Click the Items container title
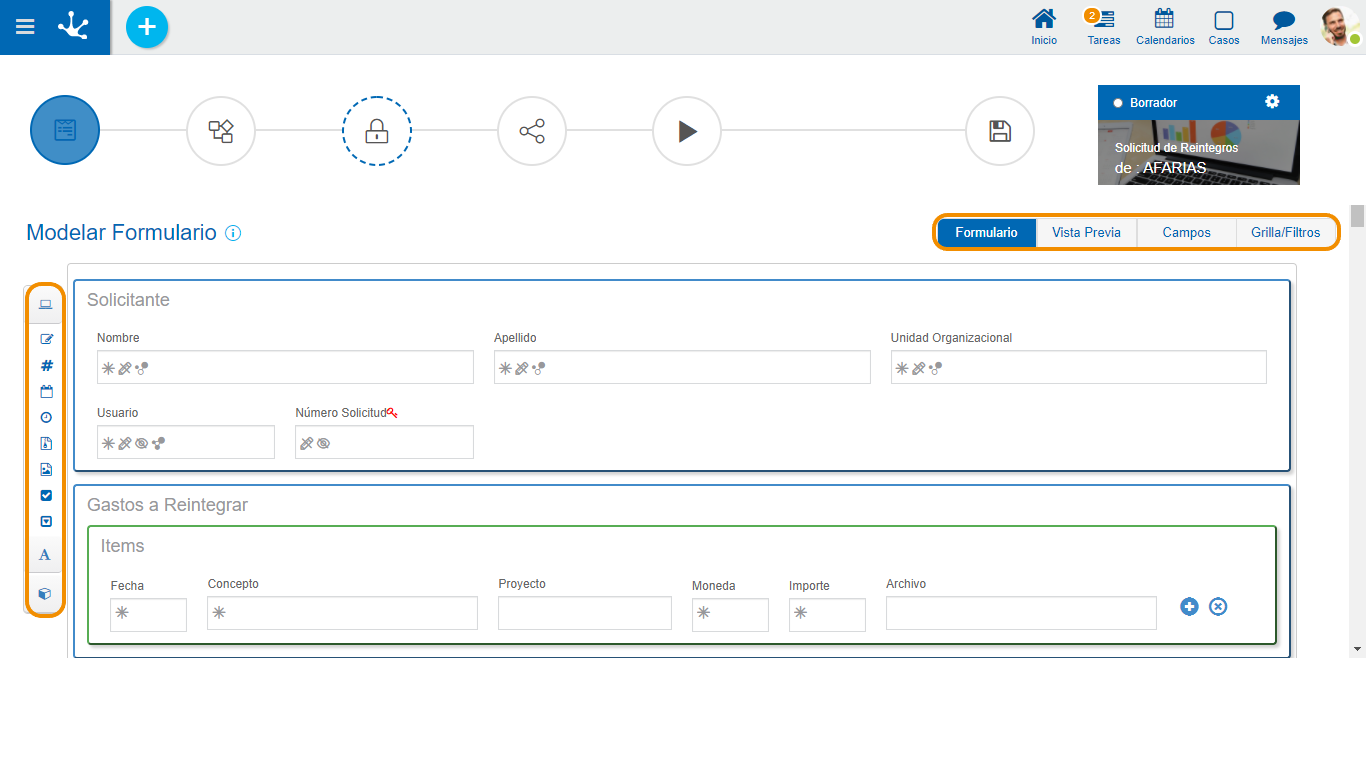Screen dimensions: 1366x768 tap(122, 546)
